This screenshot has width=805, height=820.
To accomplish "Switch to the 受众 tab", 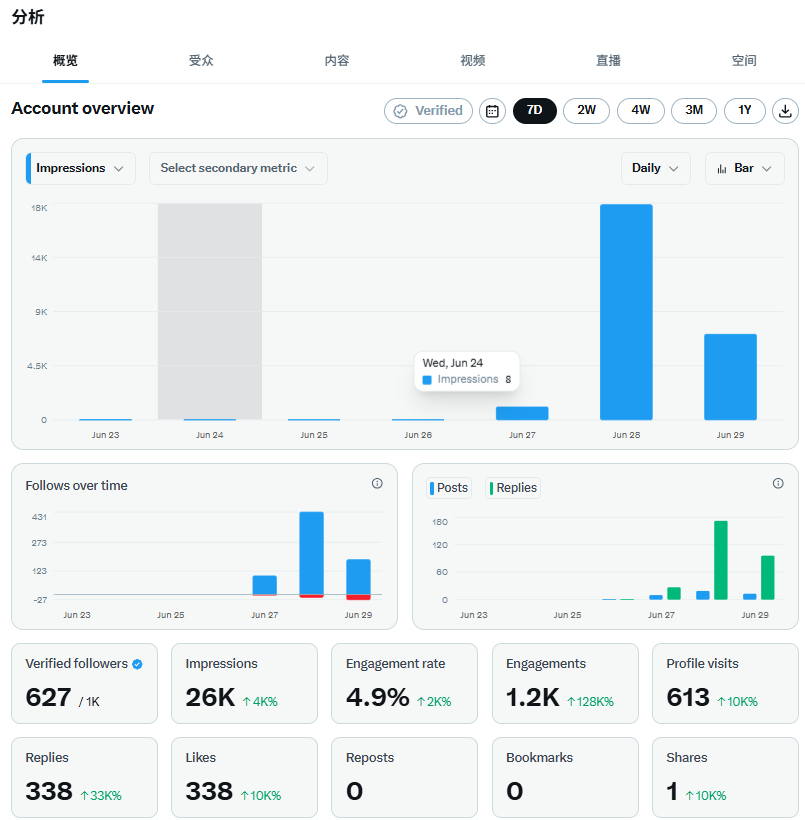I will (201, 61).
